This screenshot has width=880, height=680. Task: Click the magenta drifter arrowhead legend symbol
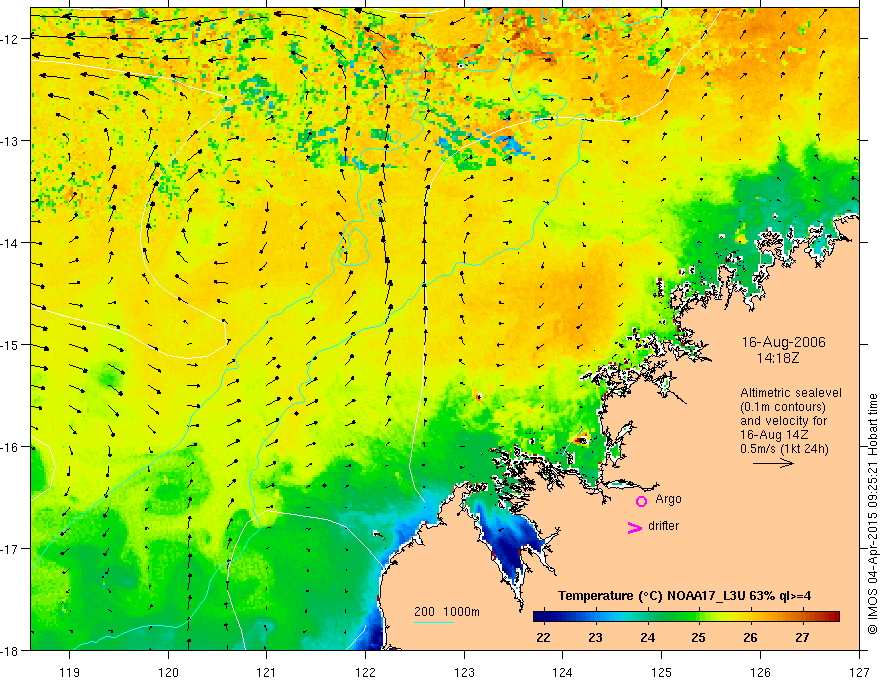pos(635,527)
